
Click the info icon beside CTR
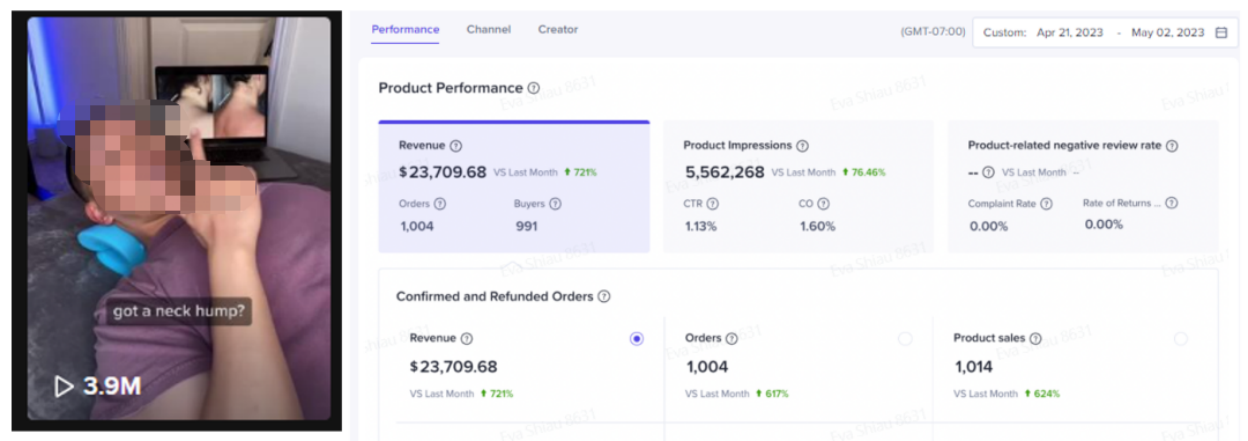click(713, 204)
